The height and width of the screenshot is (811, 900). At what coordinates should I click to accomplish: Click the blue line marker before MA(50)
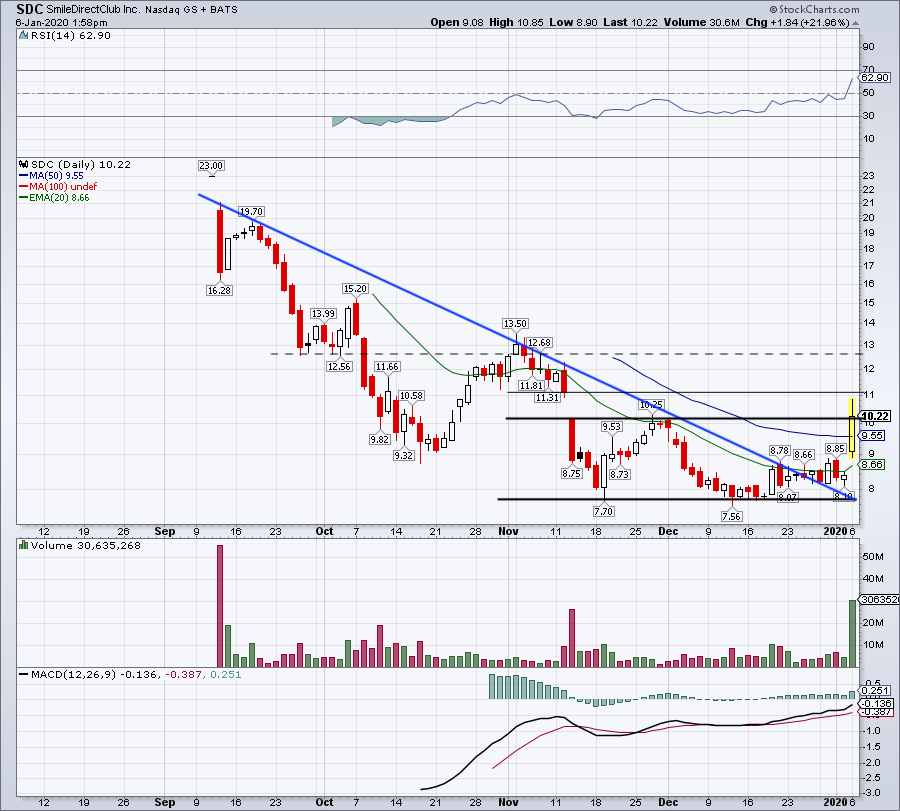point(24,176)
